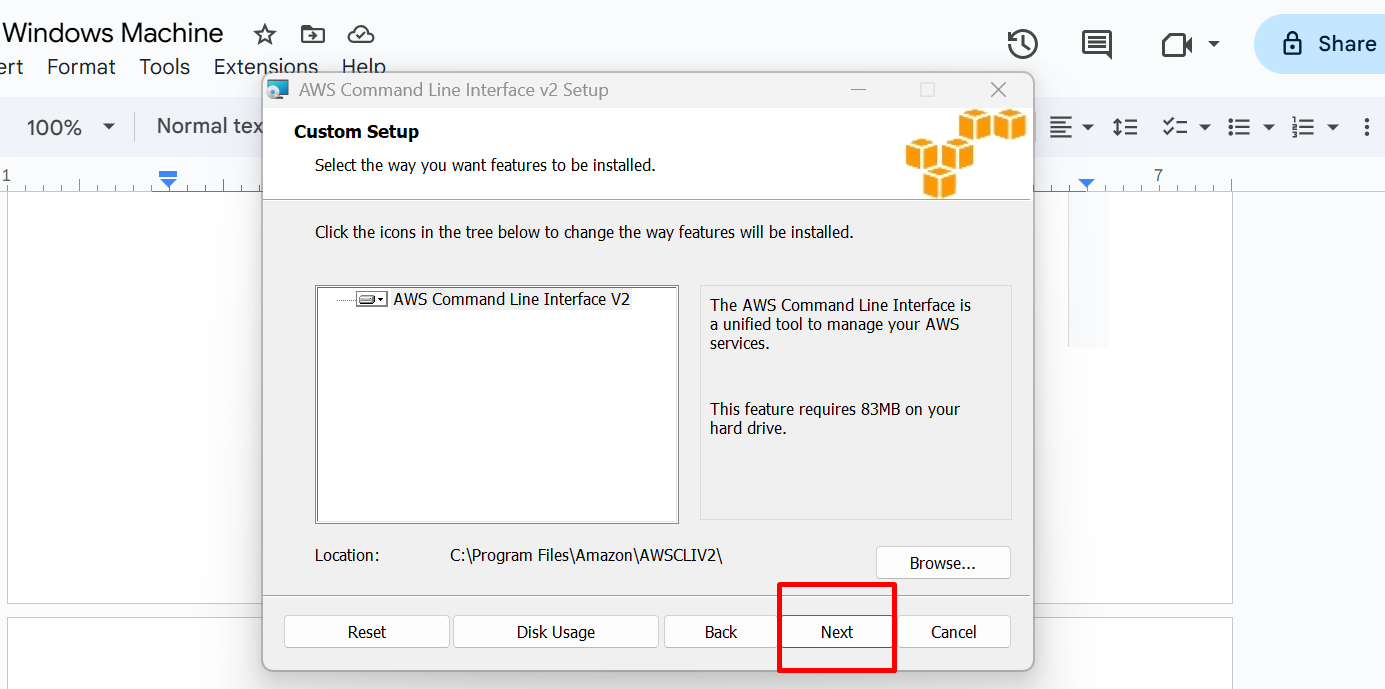Open the Format menu
The image size is (1385, 689).
(x=81, y=67)
